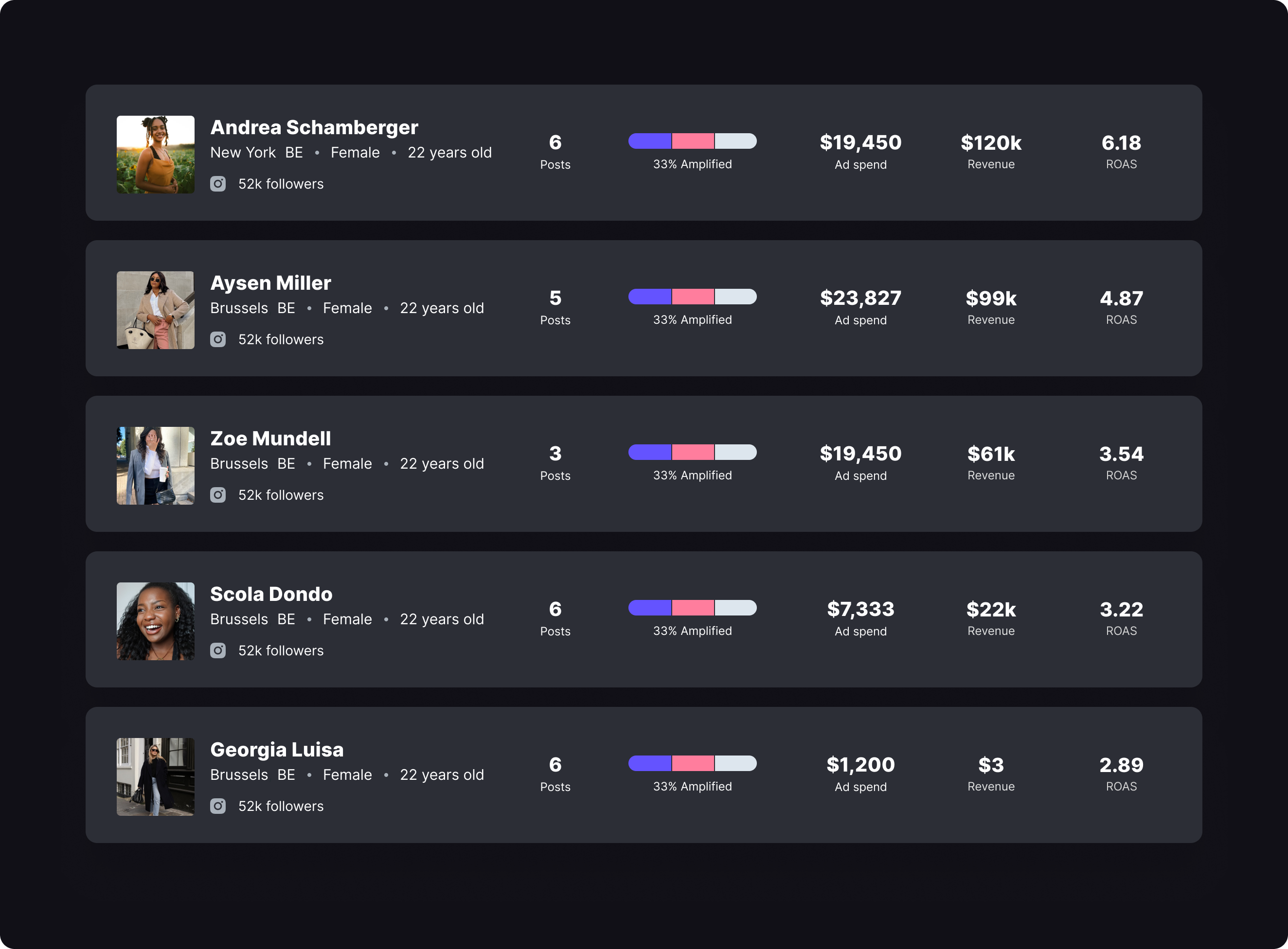This screenshot has width=1288, height=949.
Task: Open Scola Dondo's profile photo
Action: [x=156, y=621]
